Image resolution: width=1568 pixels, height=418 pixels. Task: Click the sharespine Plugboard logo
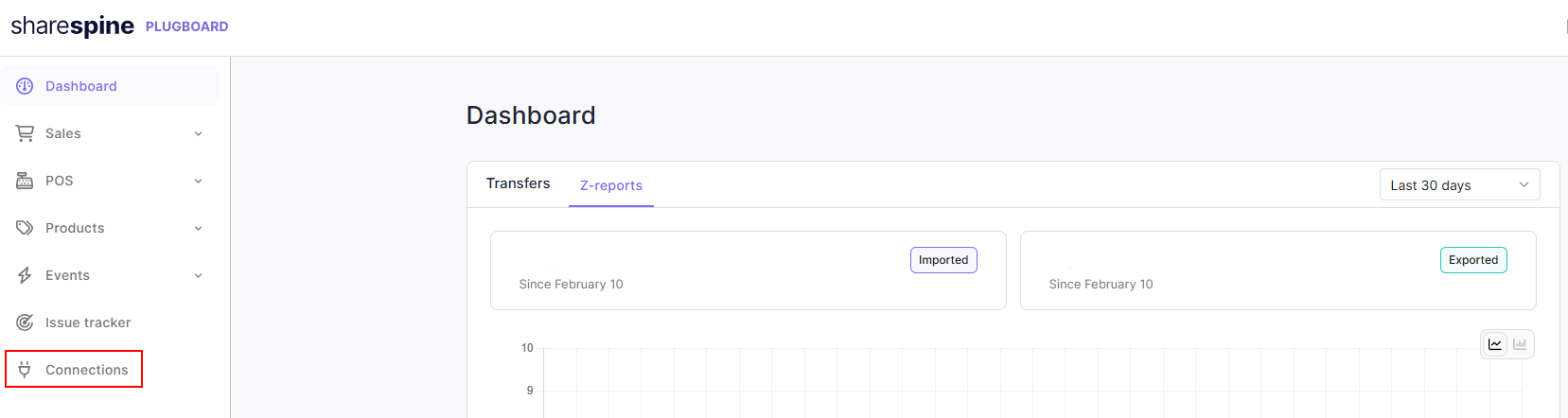[119, 26]
